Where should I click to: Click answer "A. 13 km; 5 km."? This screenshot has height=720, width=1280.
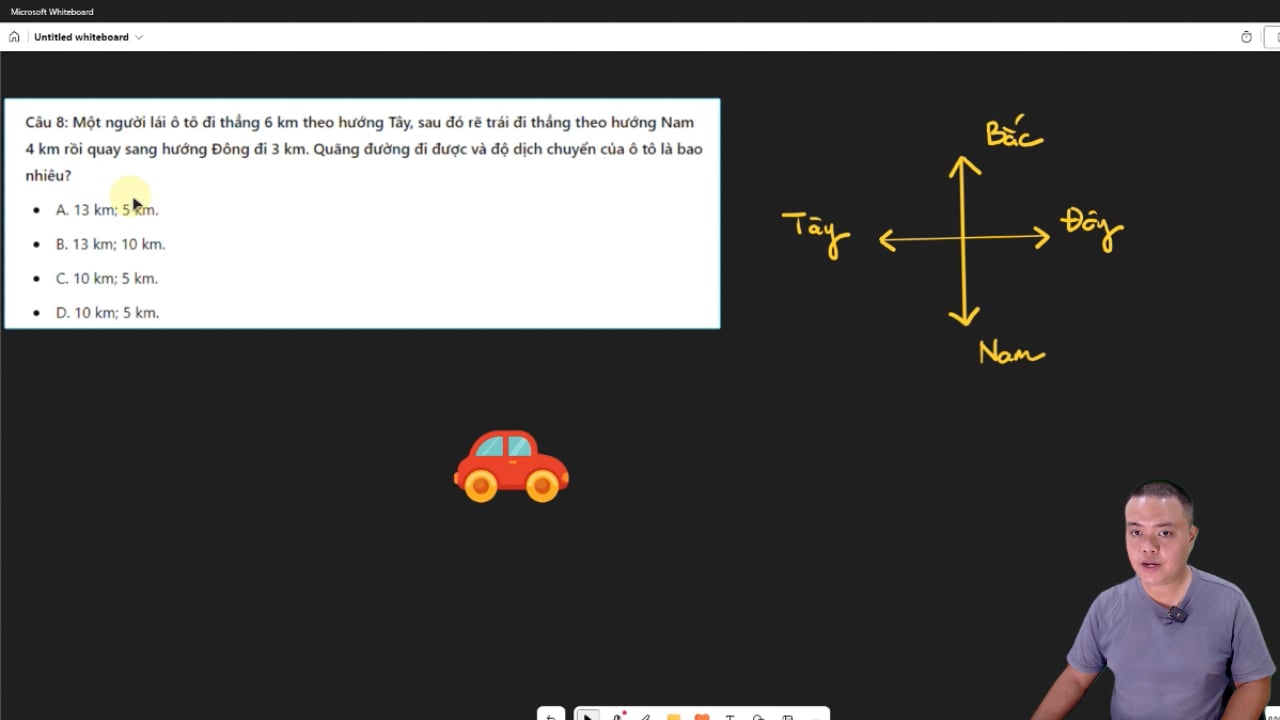107,210
